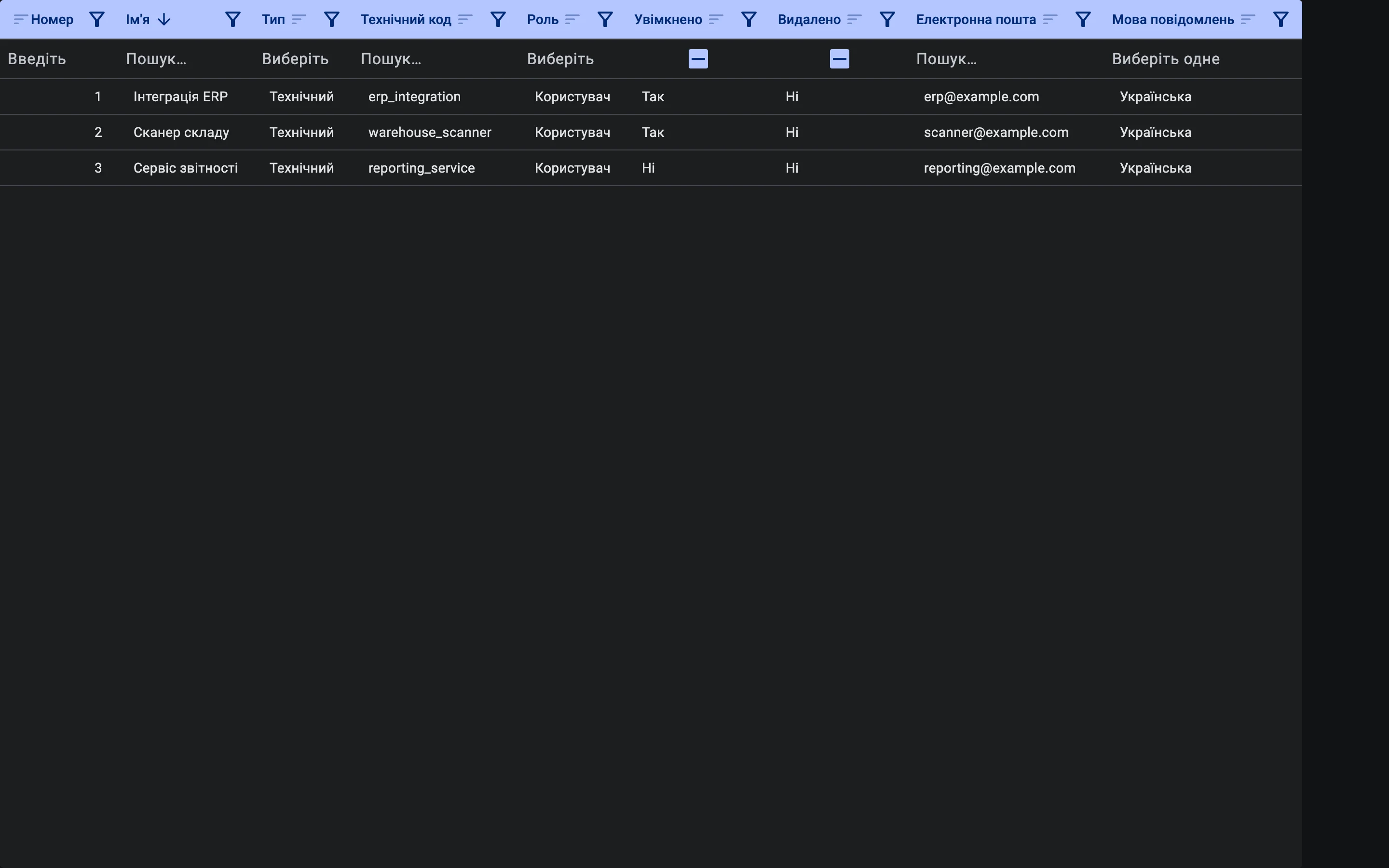
Task: Sort by the Ім'я column header
Action: click(138, 19)
